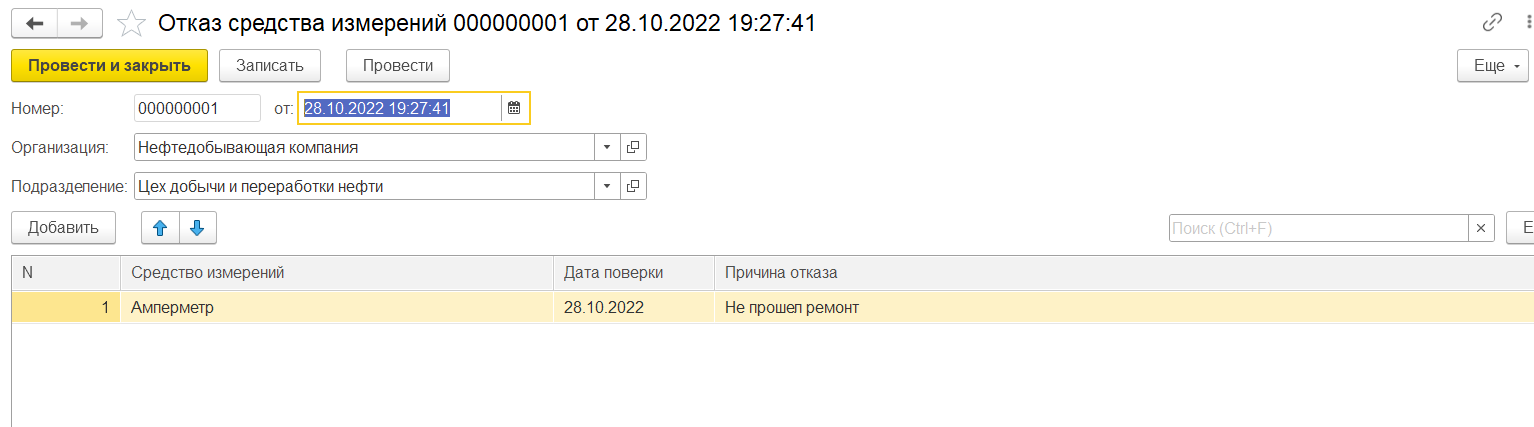
Task: Move selected row up with blue arrow
Action: coord(160,228)
